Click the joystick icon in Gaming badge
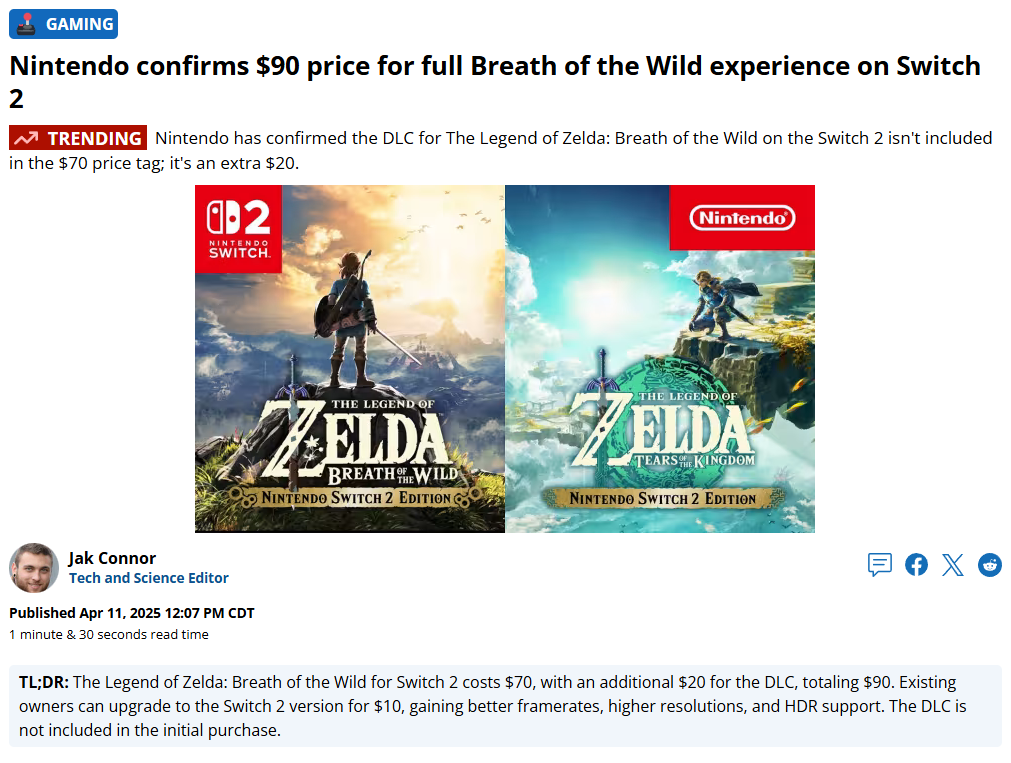The width and height of the screenshot is (1011, 763). (26, 24)
